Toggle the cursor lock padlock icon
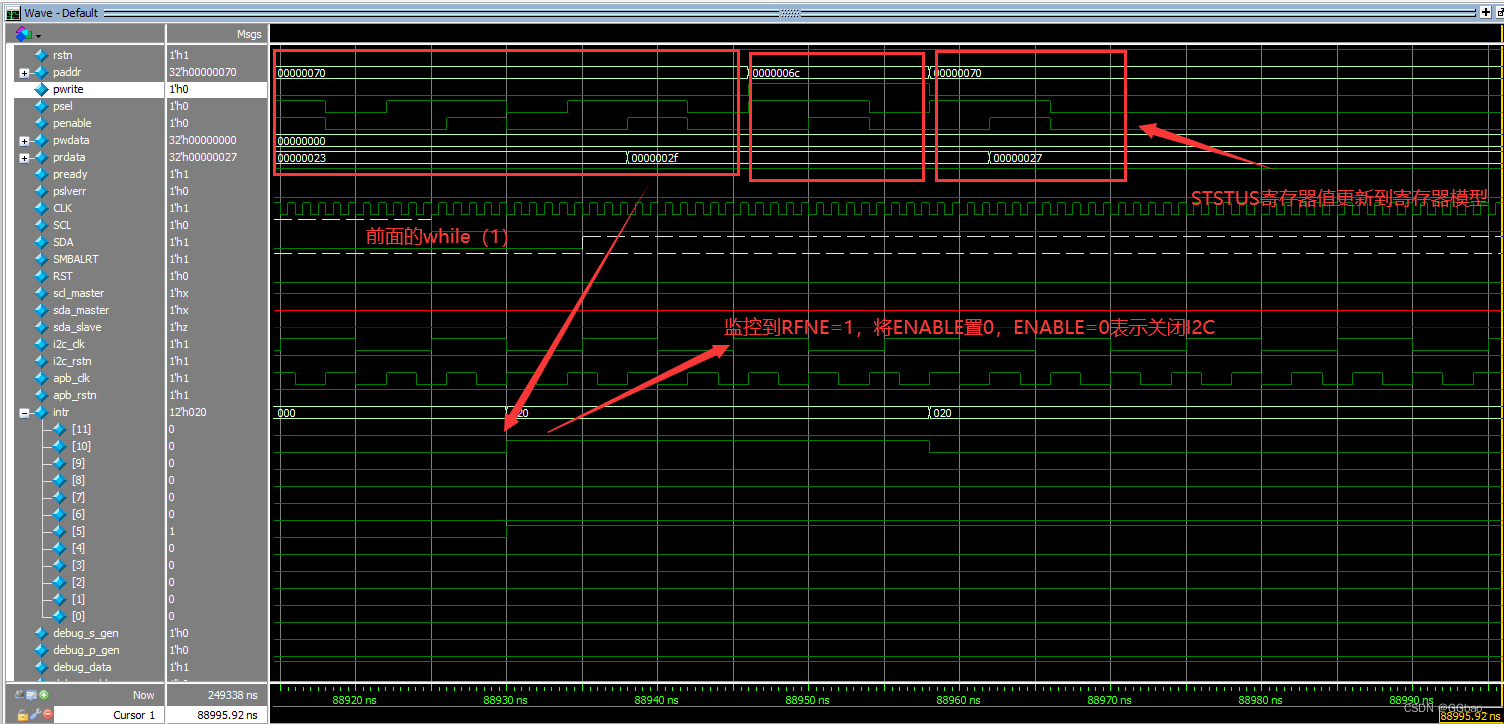This screenshot has width=1504, height=724. click(x=22, y=715)
